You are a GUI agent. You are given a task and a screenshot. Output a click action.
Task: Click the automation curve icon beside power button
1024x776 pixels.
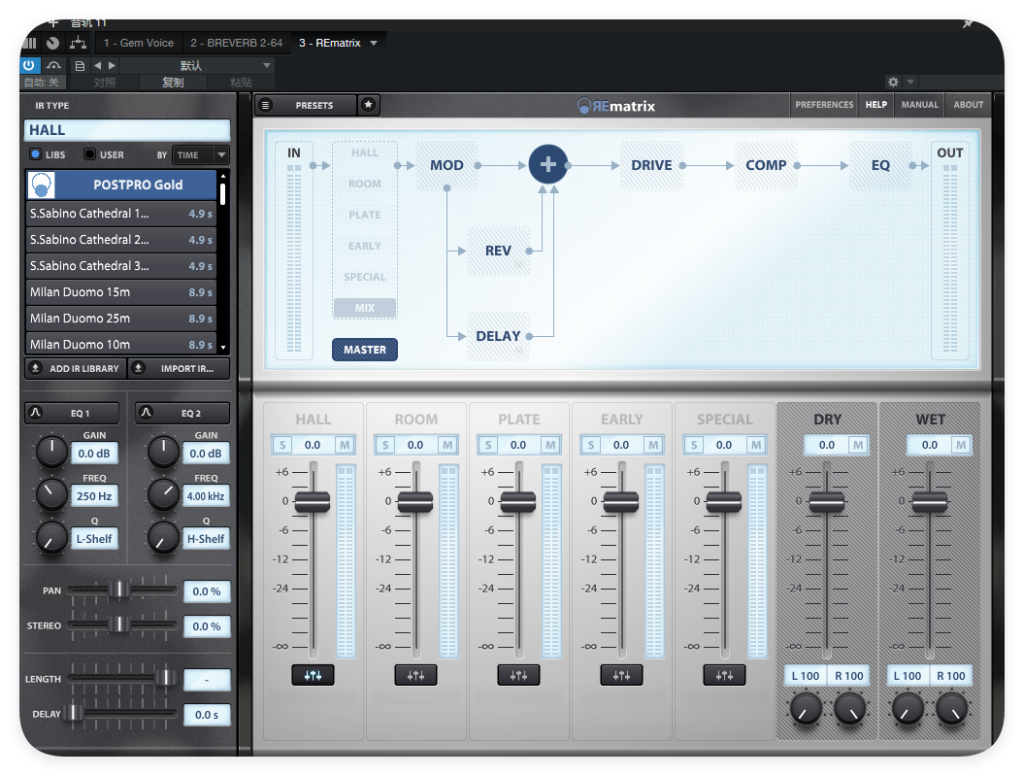click(54, 65)
